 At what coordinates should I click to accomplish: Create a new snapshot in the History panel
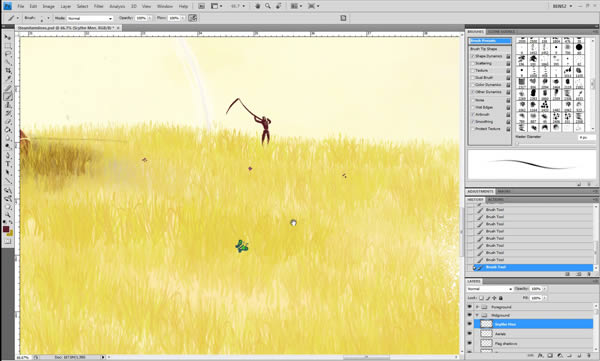(x=579, y=274)
